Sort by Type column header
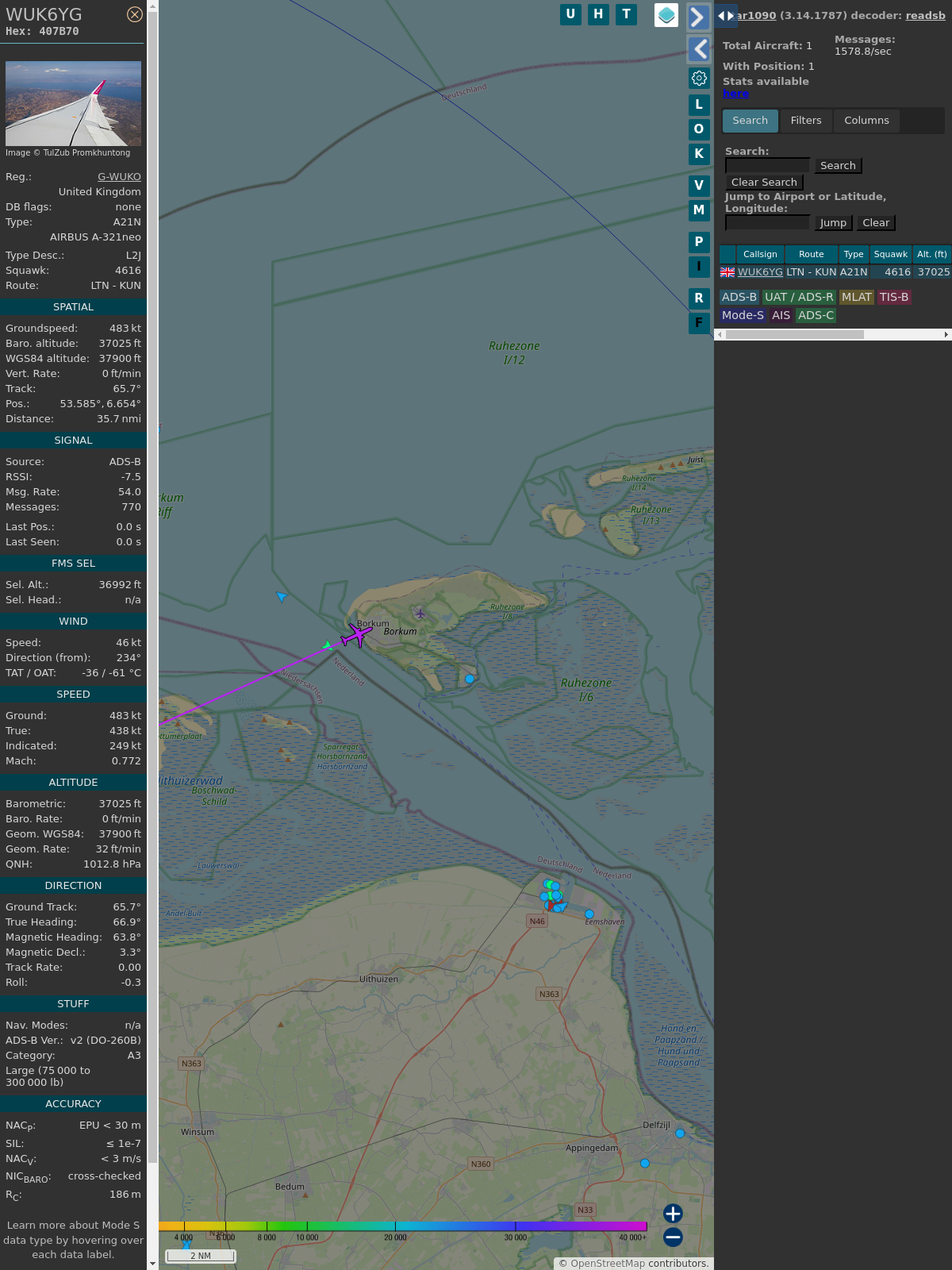Screen dimensions: 952x1270 854,254
